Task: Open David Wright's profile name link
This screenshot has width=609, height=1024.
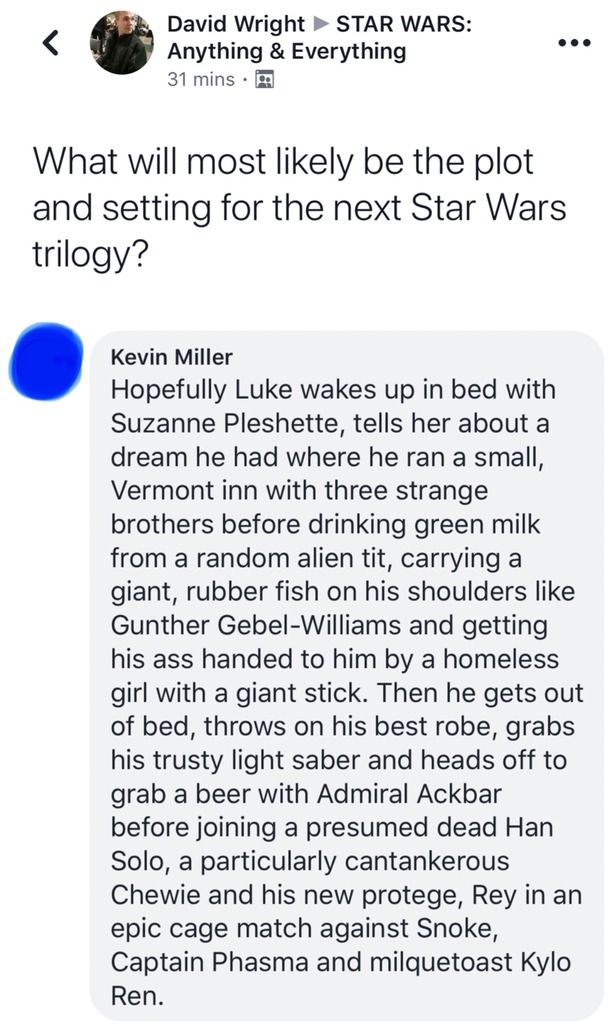Action: click(x=235, y=24)
